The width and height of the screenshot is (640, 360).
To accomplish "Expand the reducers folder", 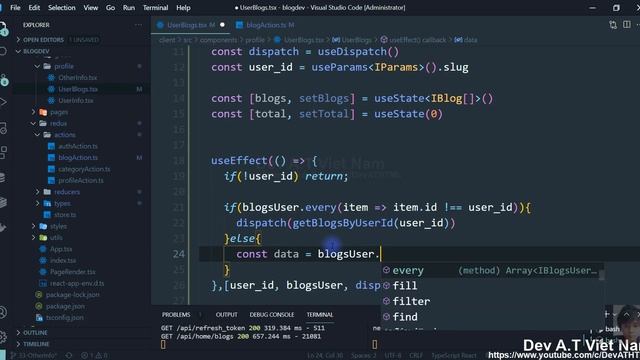I will point(67,192).
